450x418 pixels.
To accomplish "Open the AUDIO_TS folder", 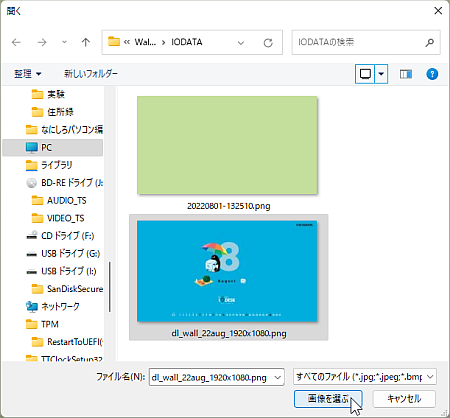I will click(x=59, y=200).
